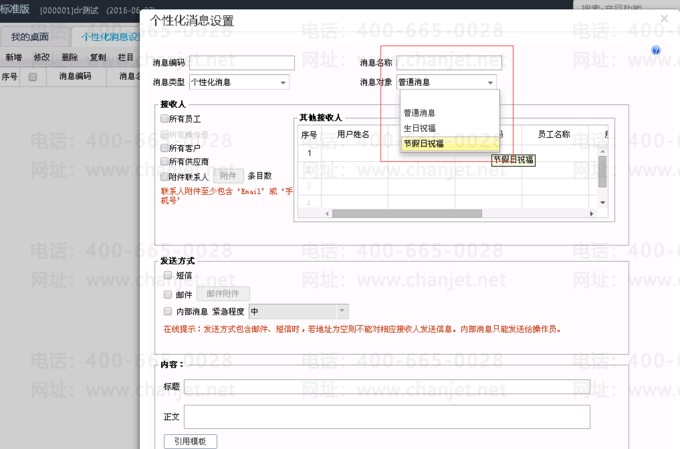Focus the 正文 text area
680x449 pixels.
pyautogui.click(x=387, y=417)
